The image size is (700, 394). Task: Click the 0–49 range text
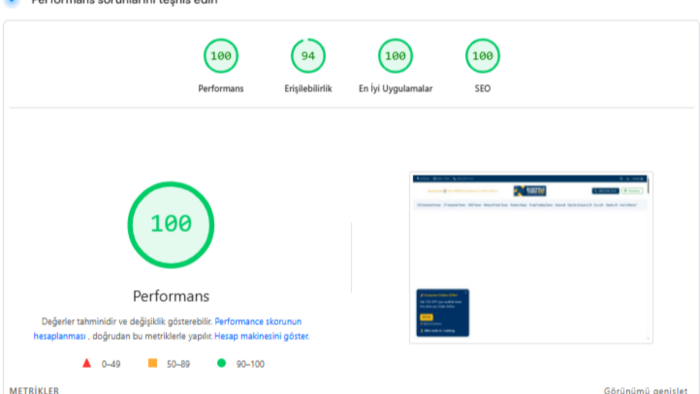pos(111,364)
